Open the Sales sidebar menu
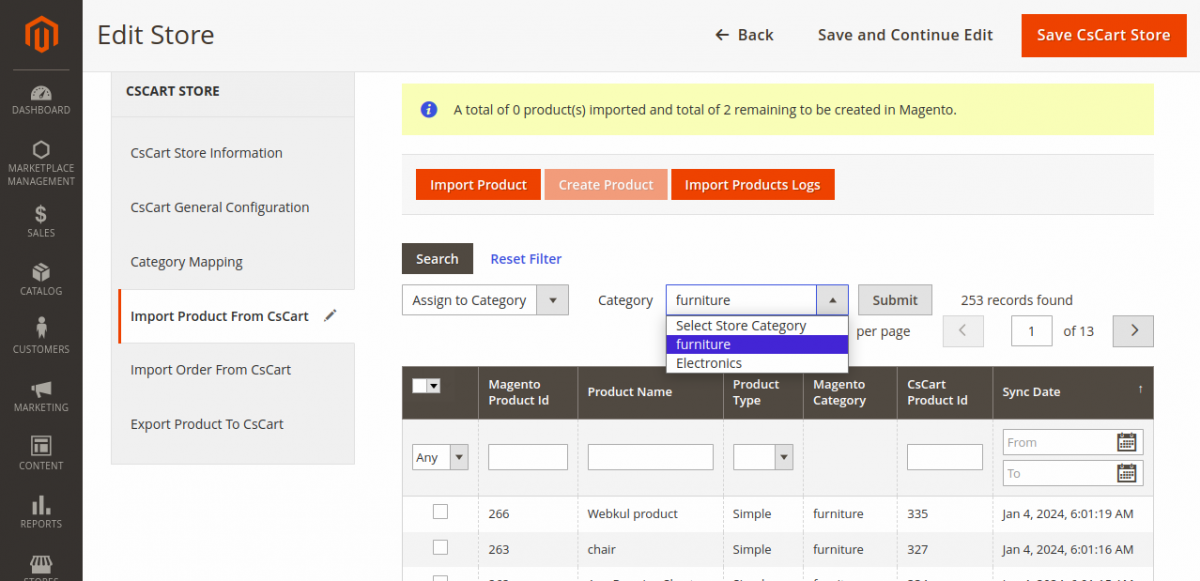The image size is (1200, 581). pos(41,221)
